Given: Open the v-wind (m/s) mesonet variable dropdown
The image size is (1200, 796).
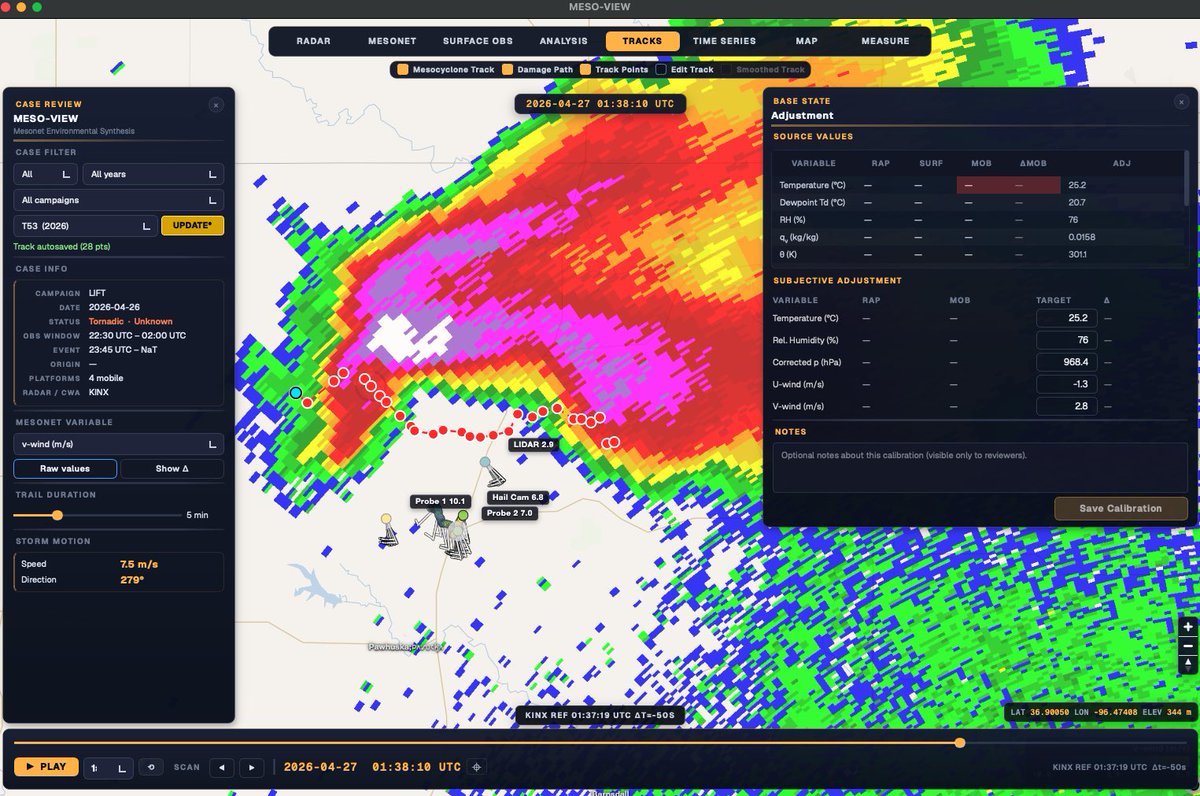Looking at the screenshot, I should [x=118, y=443].
